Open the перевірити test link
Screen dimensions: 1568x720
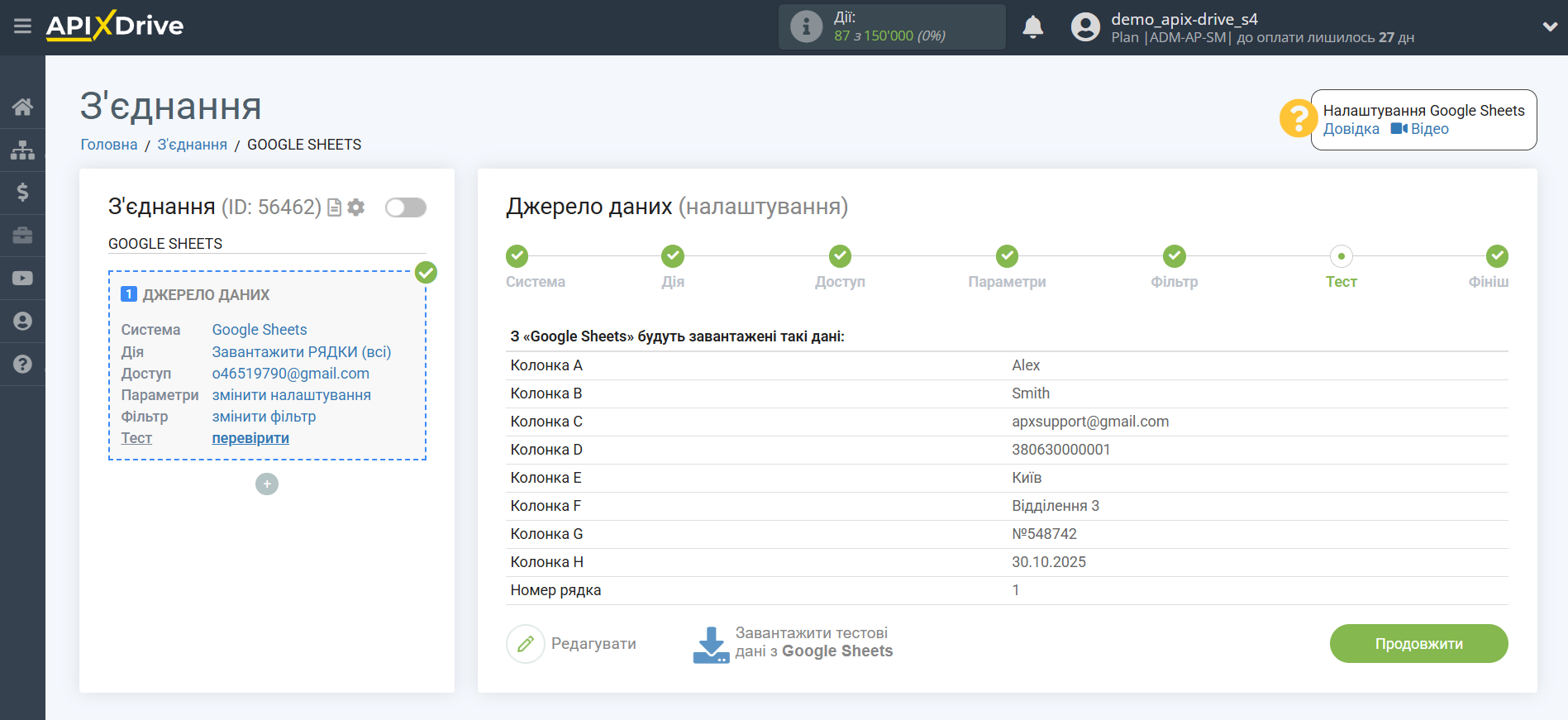[250, 438]
